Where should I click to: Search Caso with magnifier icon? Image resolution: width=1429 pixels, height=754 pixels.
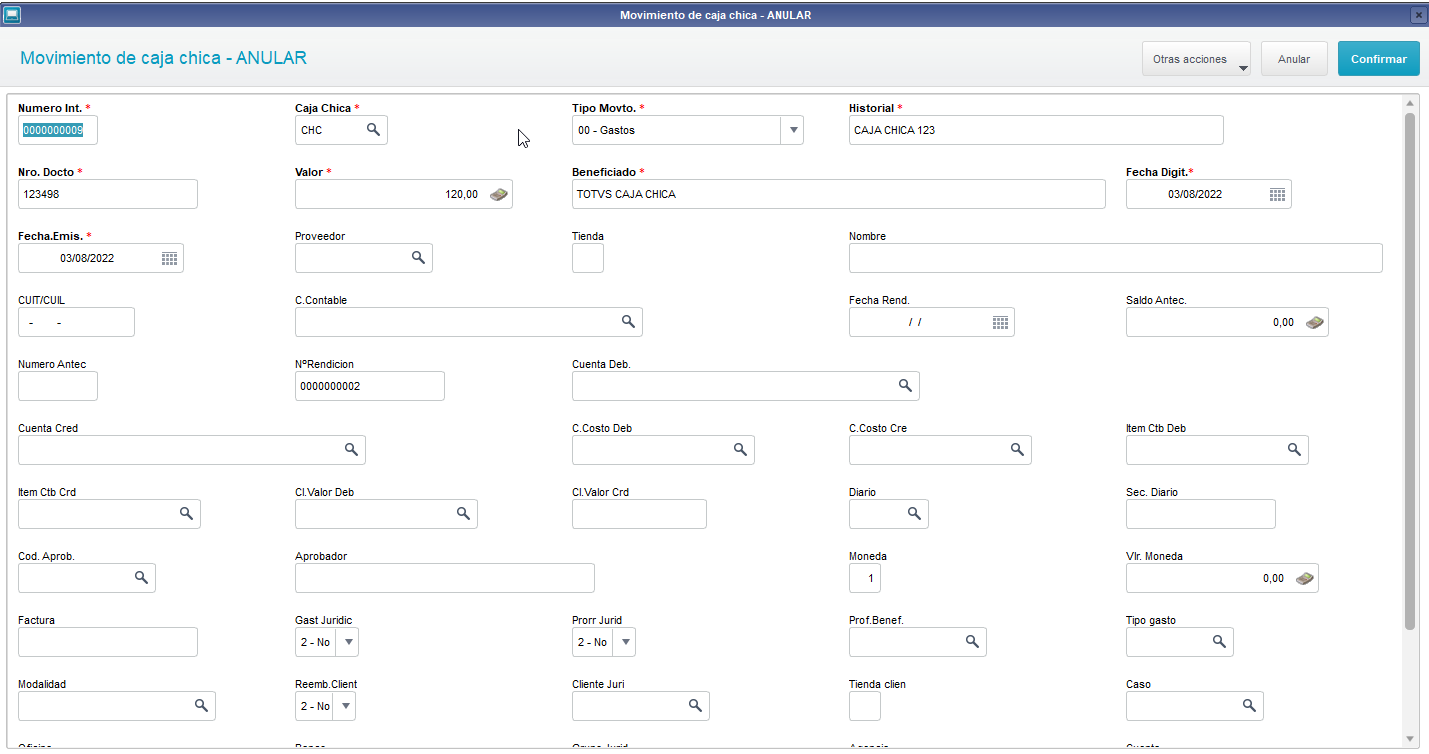(x=1249, y=706)
